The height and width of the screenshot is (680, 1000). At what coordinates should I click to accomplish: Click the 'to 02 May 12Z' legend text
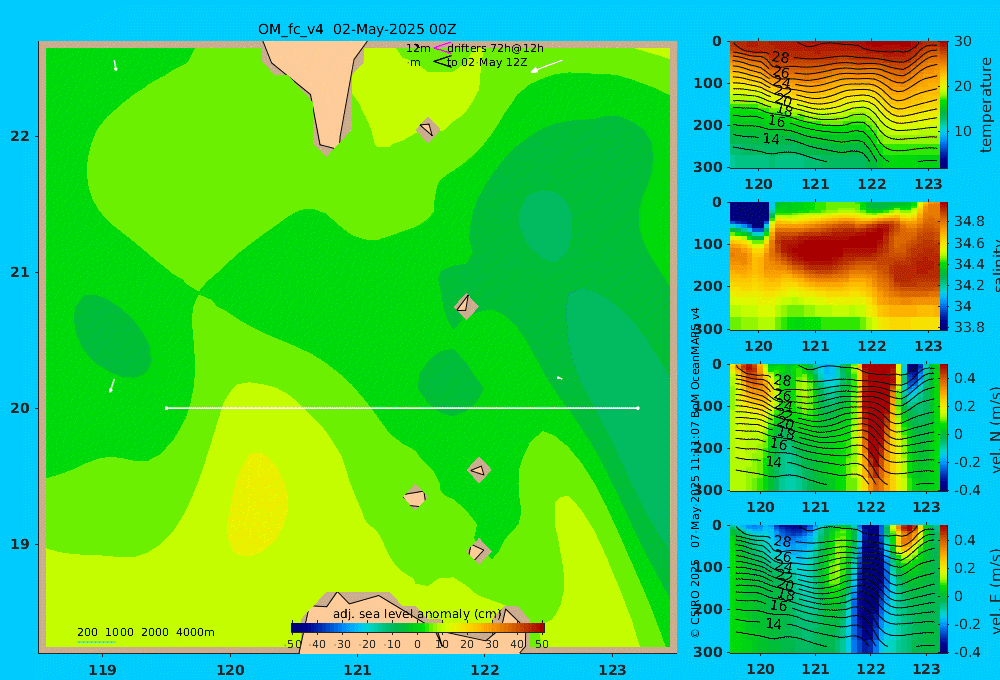[487, 62]
